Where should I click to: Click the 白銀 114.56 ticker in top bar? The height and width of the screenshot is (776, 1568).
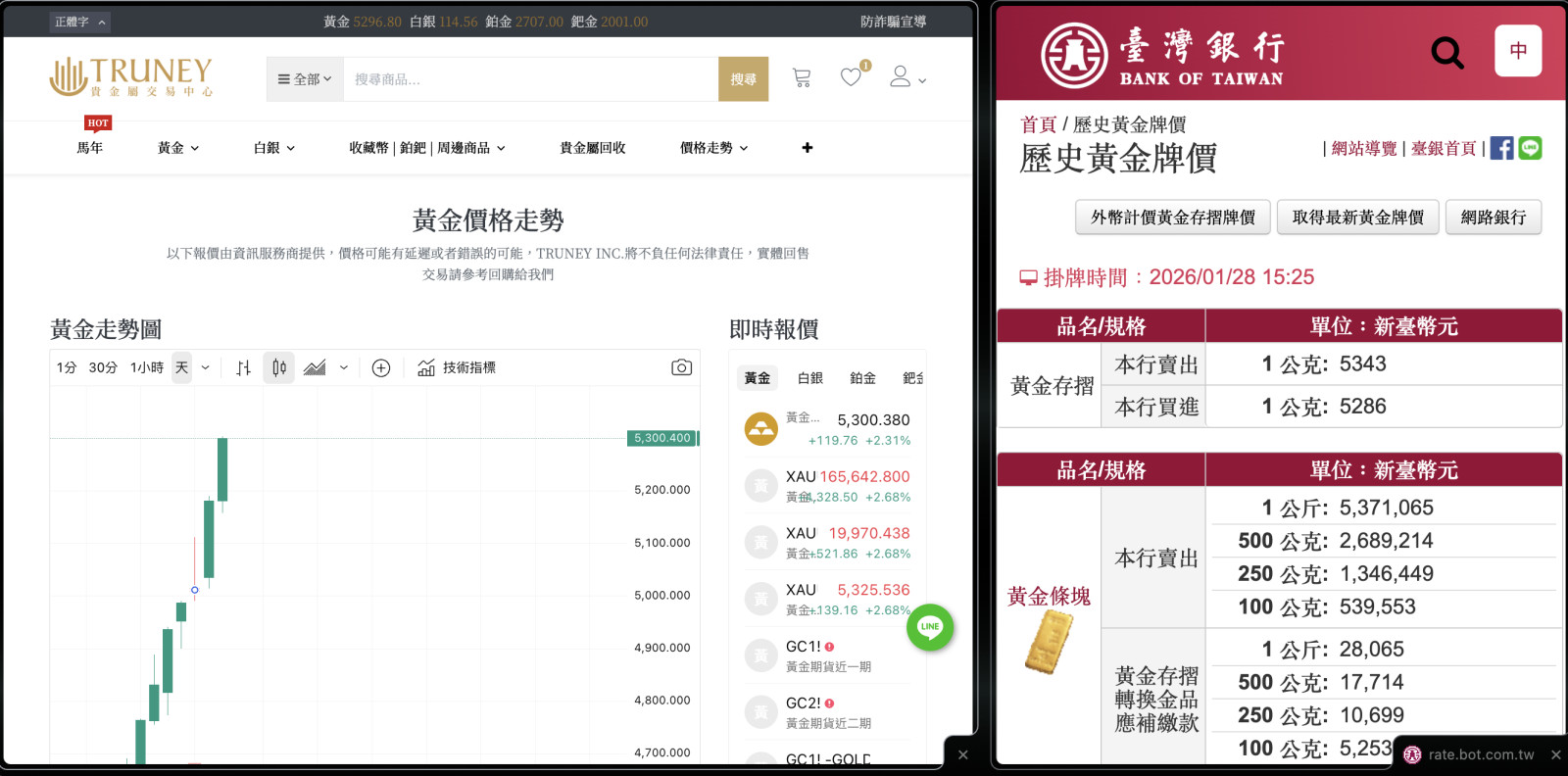pos(444,22)
